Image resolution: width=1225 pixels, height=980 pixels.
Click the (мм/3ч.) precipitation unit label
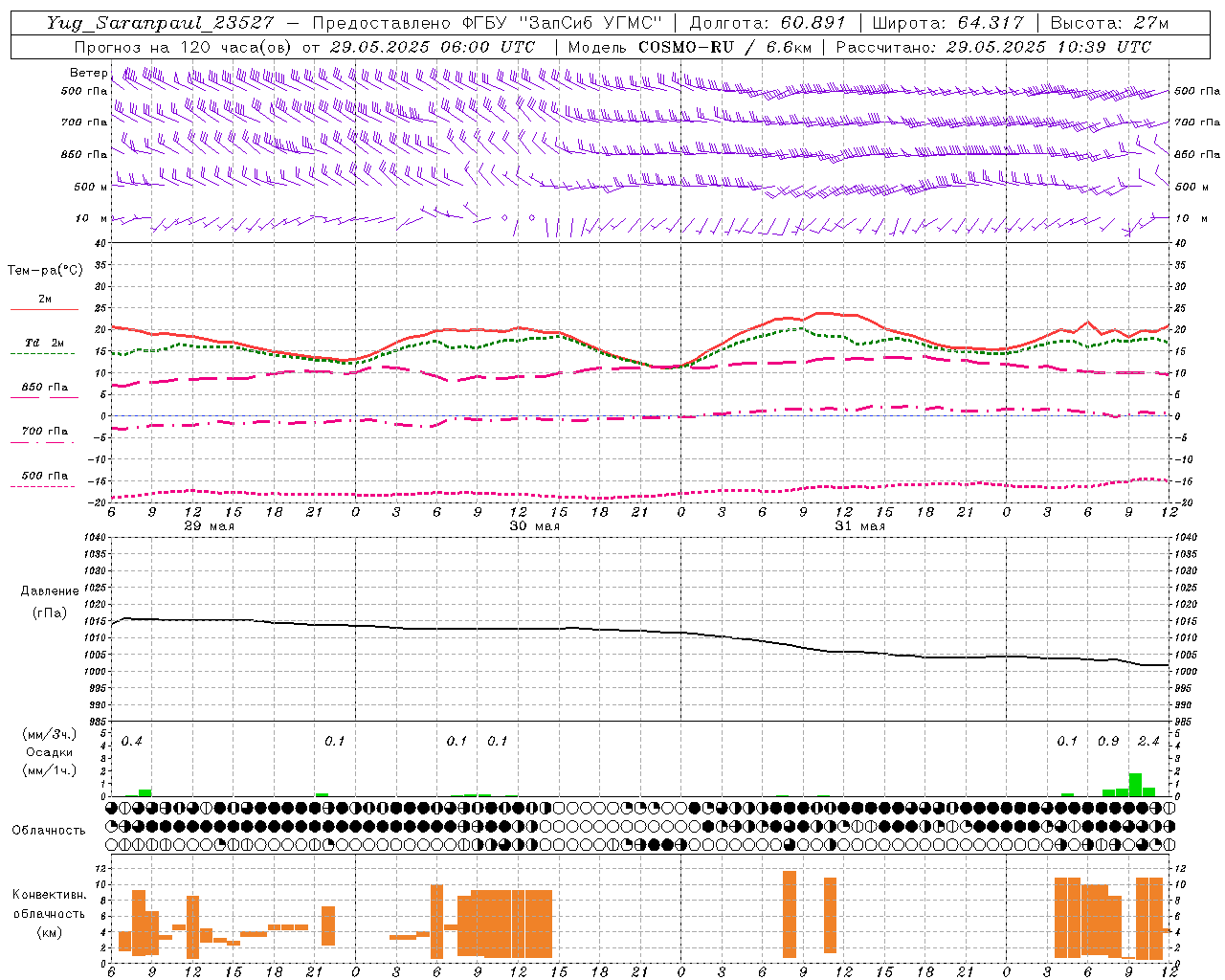(49, 734)
